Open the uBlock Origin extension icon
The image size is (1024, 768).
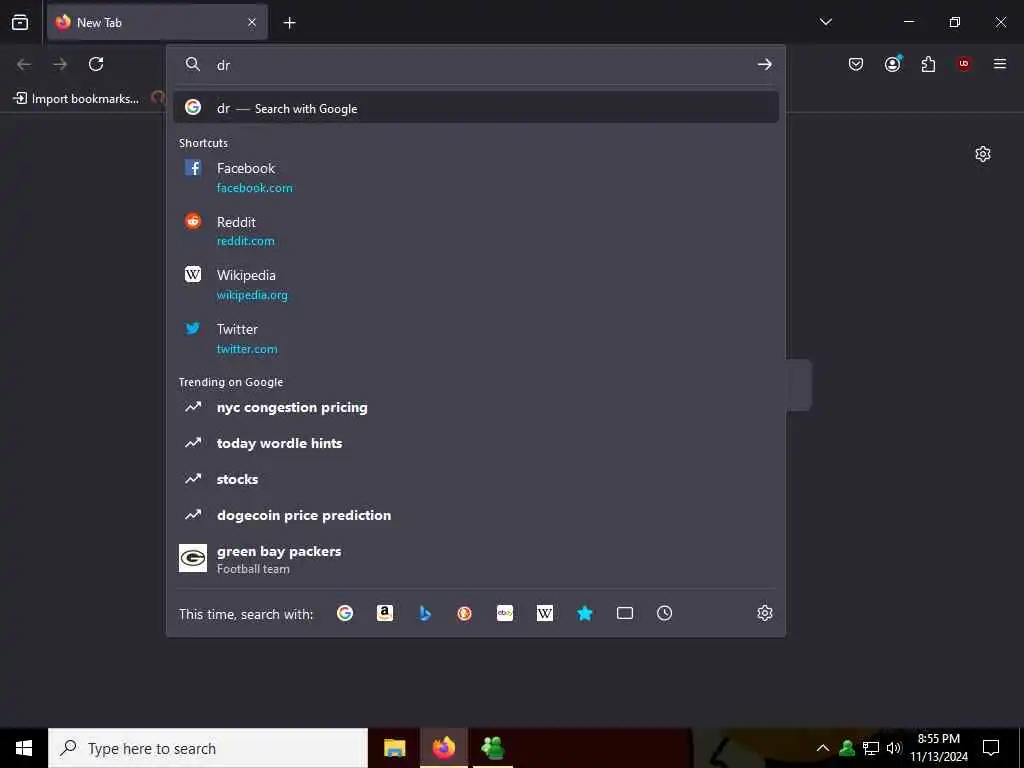tap(964, 64)
